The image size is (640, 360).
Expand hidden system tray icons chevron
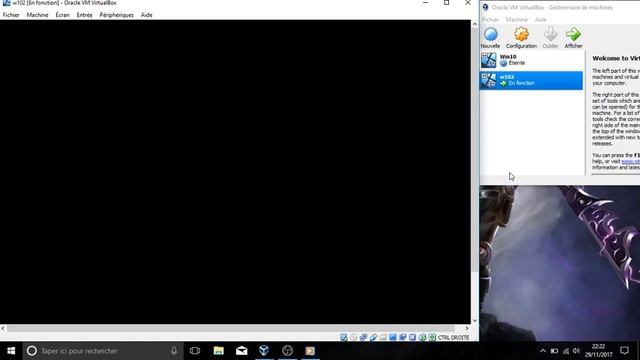tap(543, 351)
